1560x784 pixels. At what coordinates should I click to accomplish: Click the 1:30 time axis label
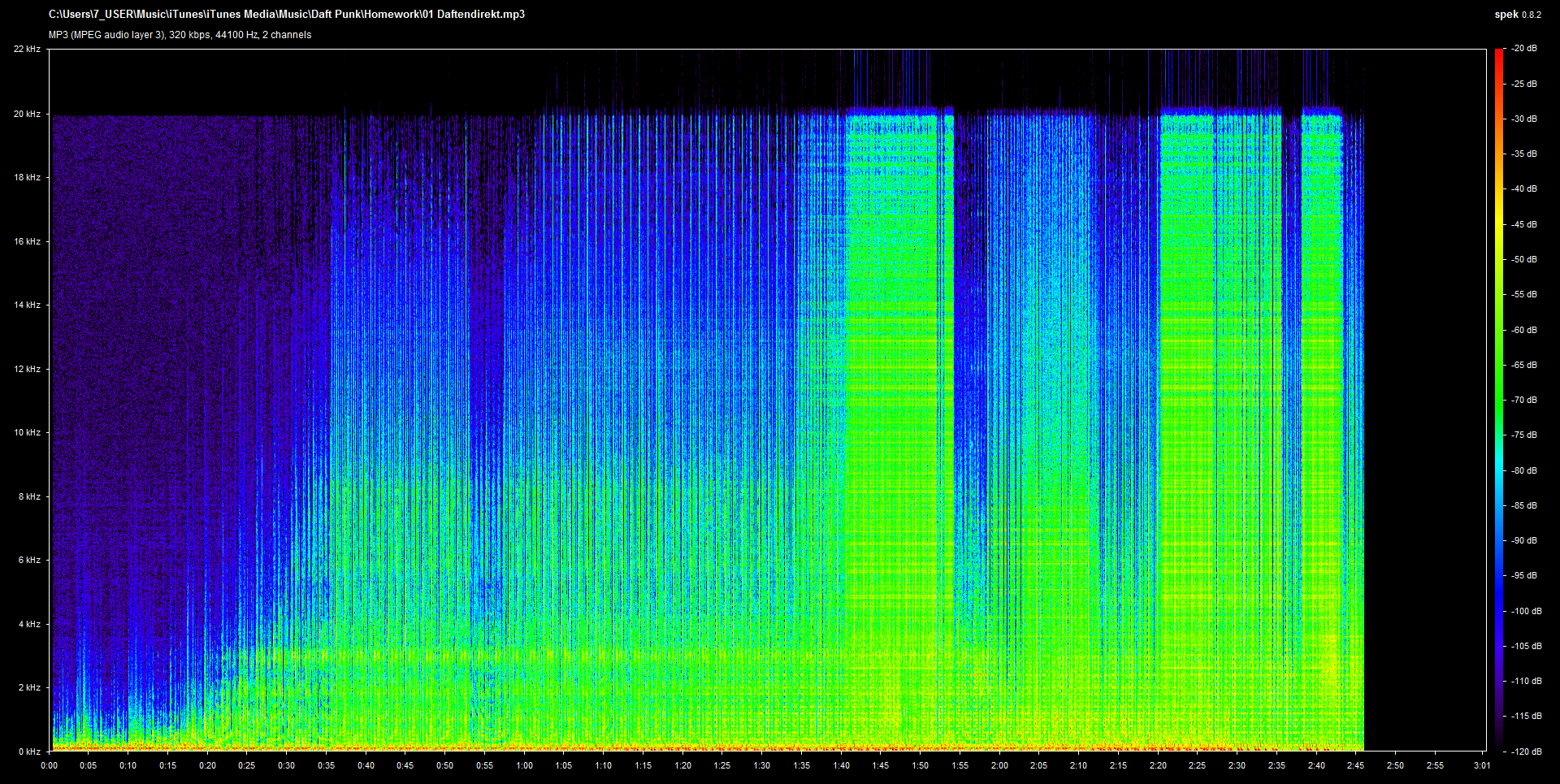[x=762, y=765]
